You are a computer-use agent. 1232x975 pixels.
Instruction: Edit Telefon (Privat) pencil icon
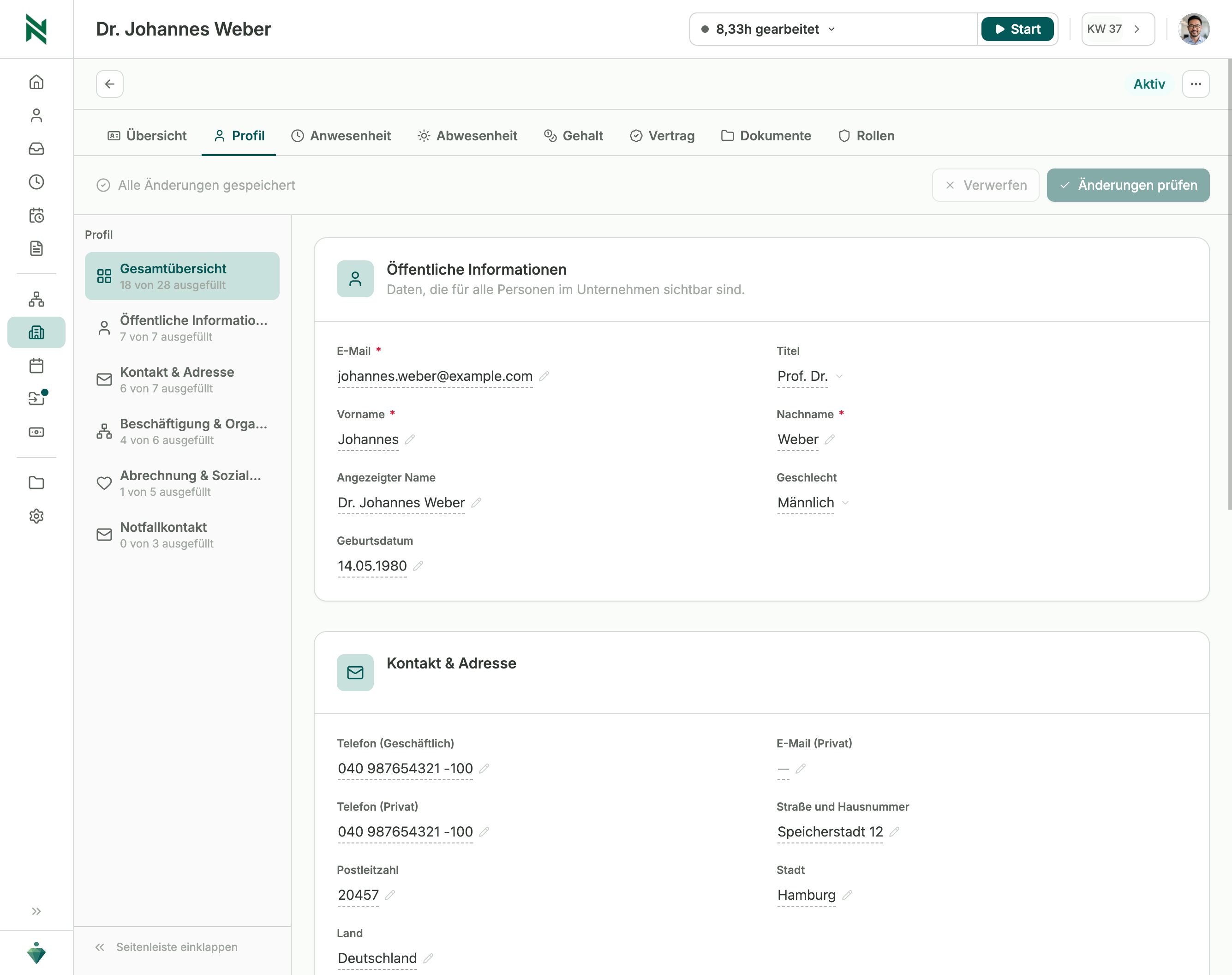coord(484,832)
